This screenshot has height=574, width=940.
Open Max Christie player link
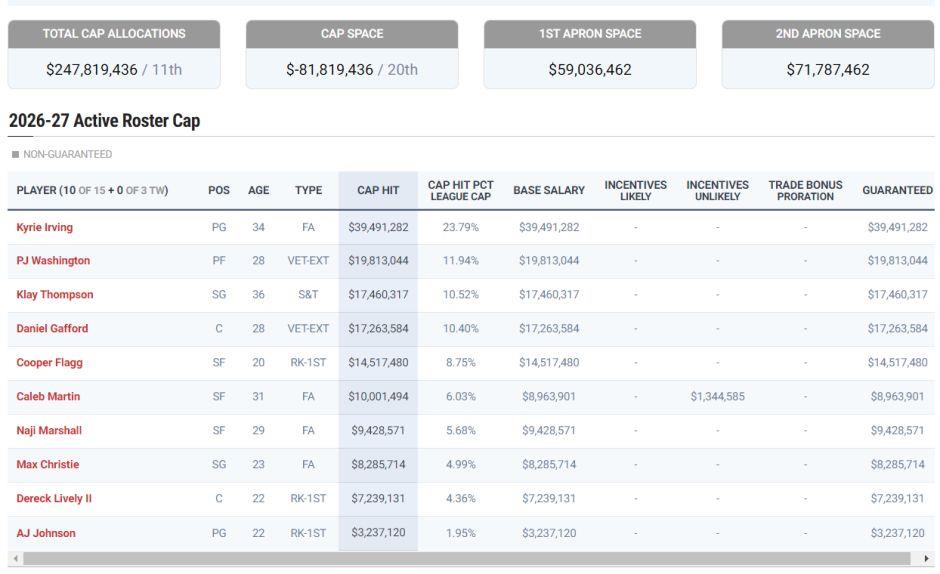47,464
